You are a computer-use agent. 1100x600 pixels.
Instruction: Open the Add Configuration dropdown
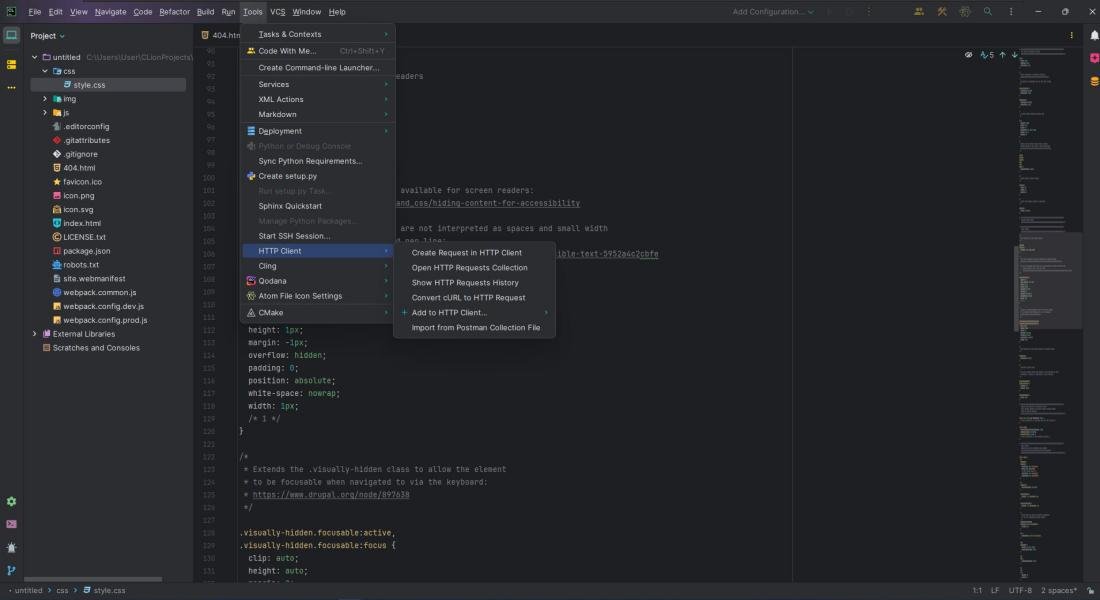point(772,12)
